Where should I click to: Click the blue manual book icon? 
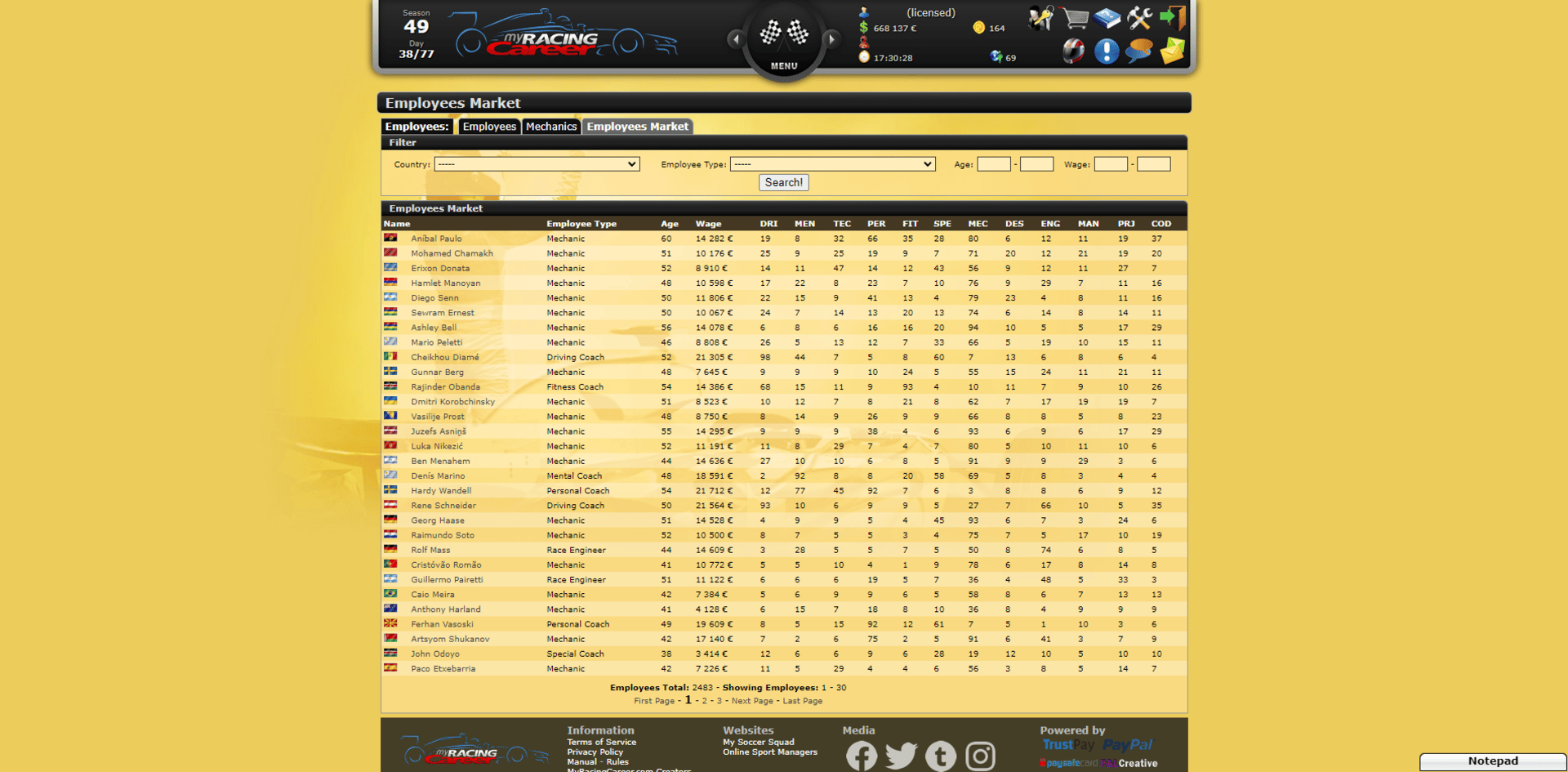pyautogui.click(x=1107, y=18)
